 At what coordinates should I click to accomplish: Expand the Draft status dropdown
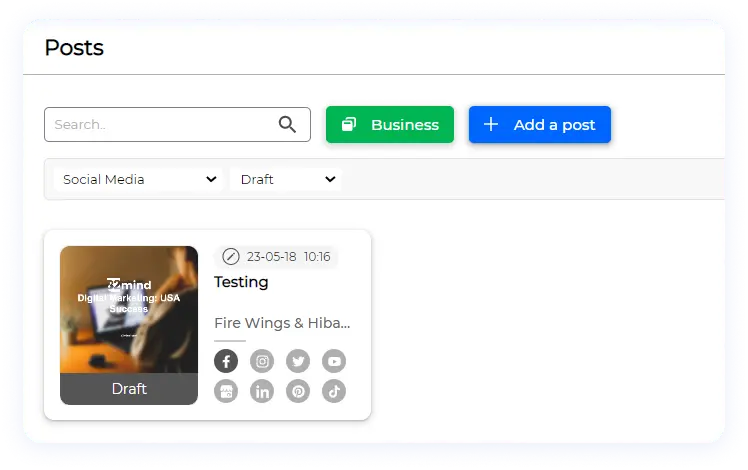click(x=287, y=179)
